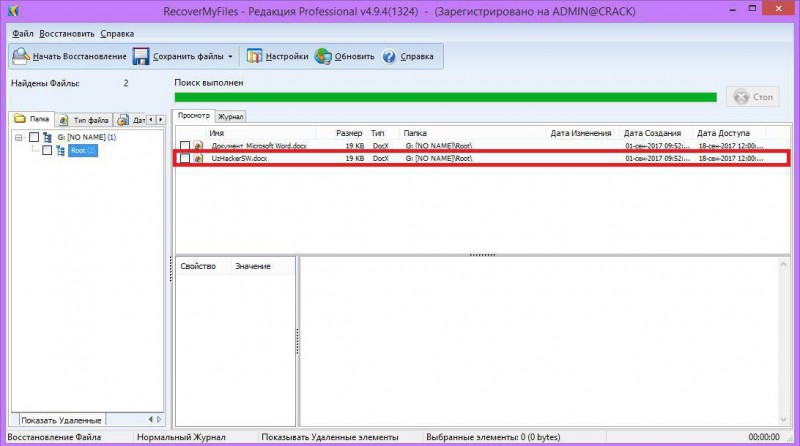Tick the checkbox for G: [NO NAME] drive

pyautogui.click(x=34, y=137)
